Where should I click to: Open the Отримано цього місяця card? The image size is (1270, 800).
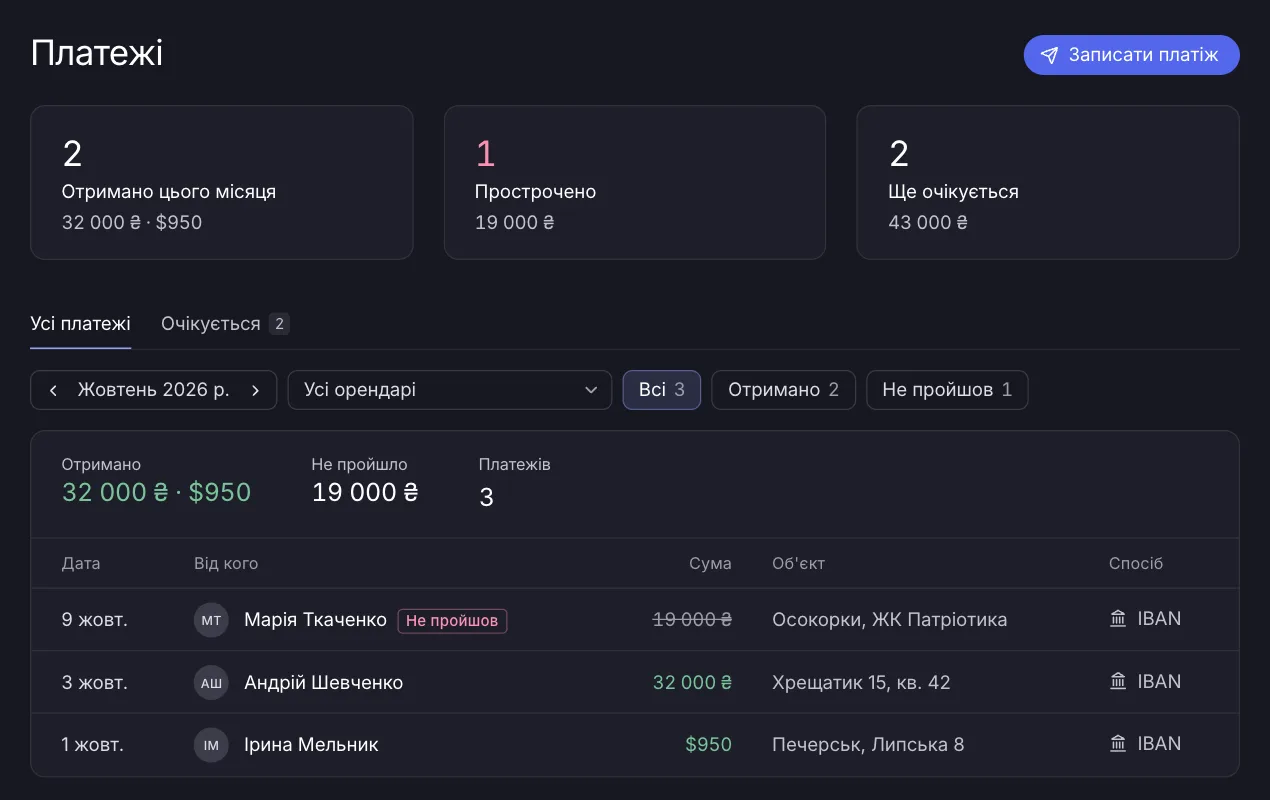tap(222, 183)
